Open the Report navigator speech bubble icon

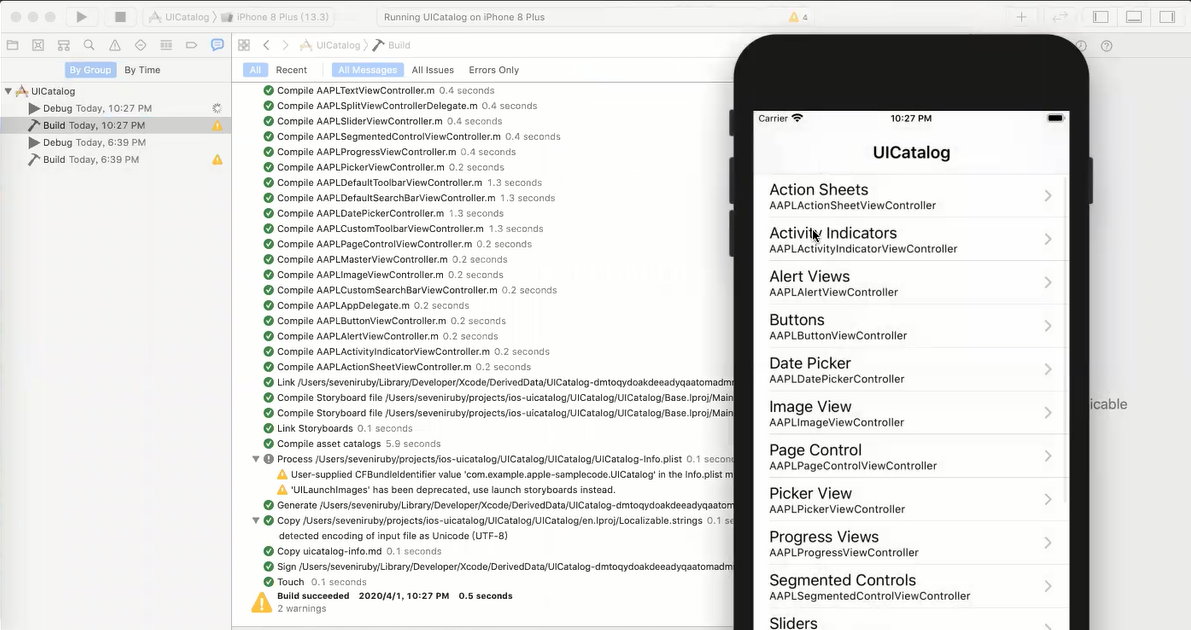point(217,46)
